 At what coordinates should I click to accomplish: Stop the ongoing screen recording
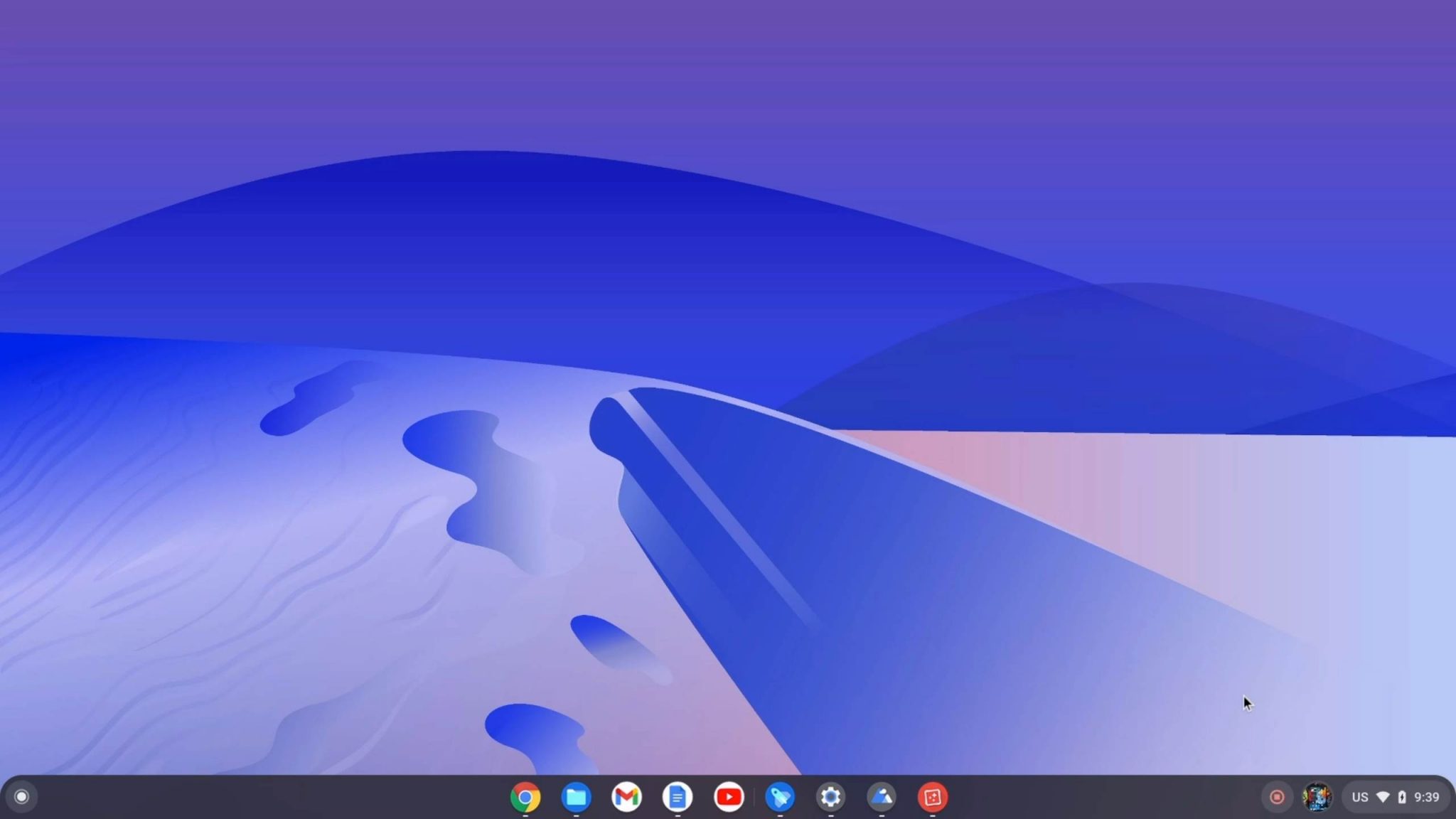coord(1278,797)
